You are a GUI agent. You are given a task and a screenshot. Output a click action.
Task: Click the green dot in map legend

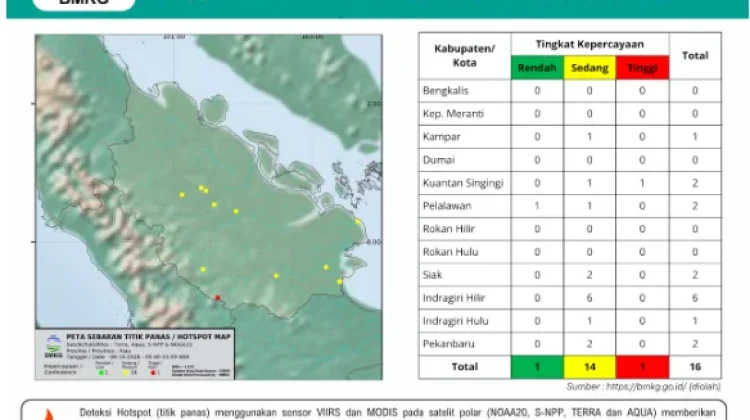coord(101,372)
